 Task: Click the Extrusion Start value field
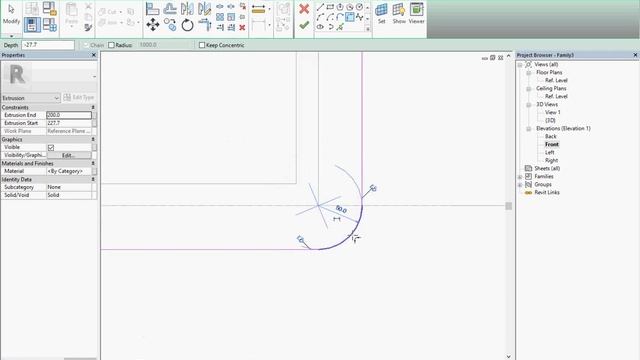tap(69, 123)
